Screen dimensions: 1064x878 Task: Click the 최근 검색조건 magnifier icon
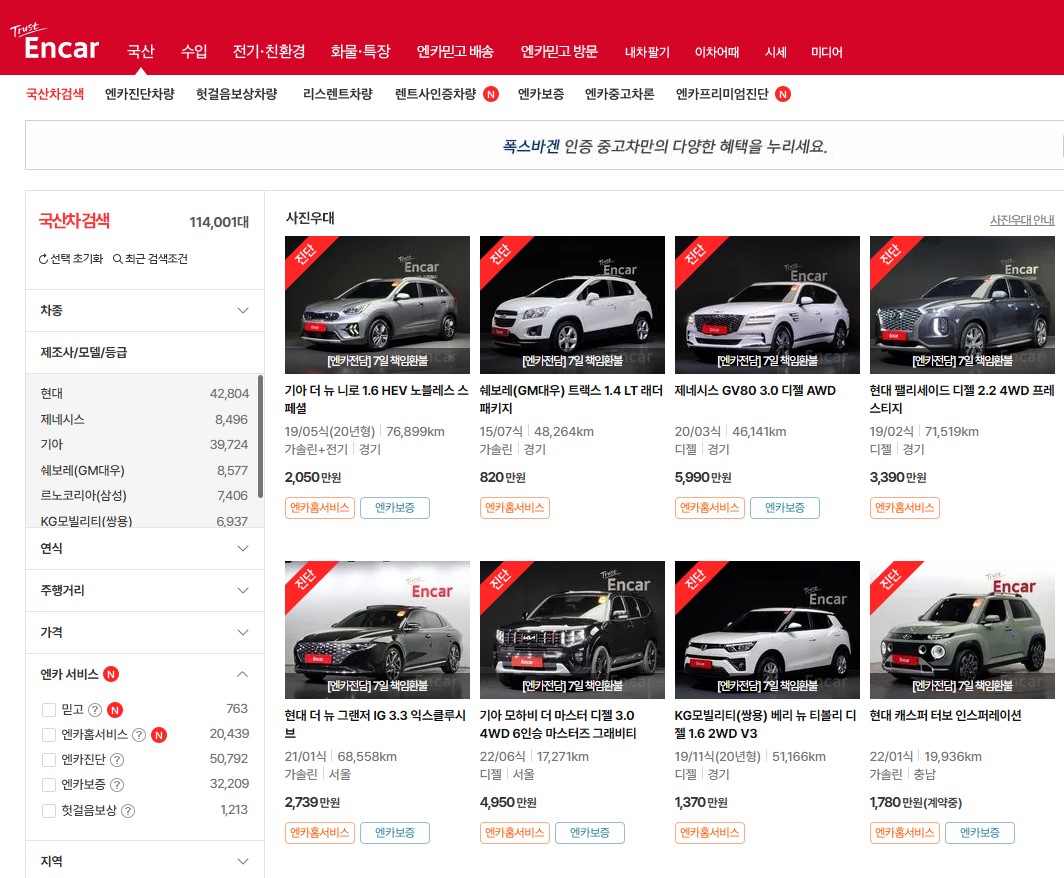[x=117, y=259]
